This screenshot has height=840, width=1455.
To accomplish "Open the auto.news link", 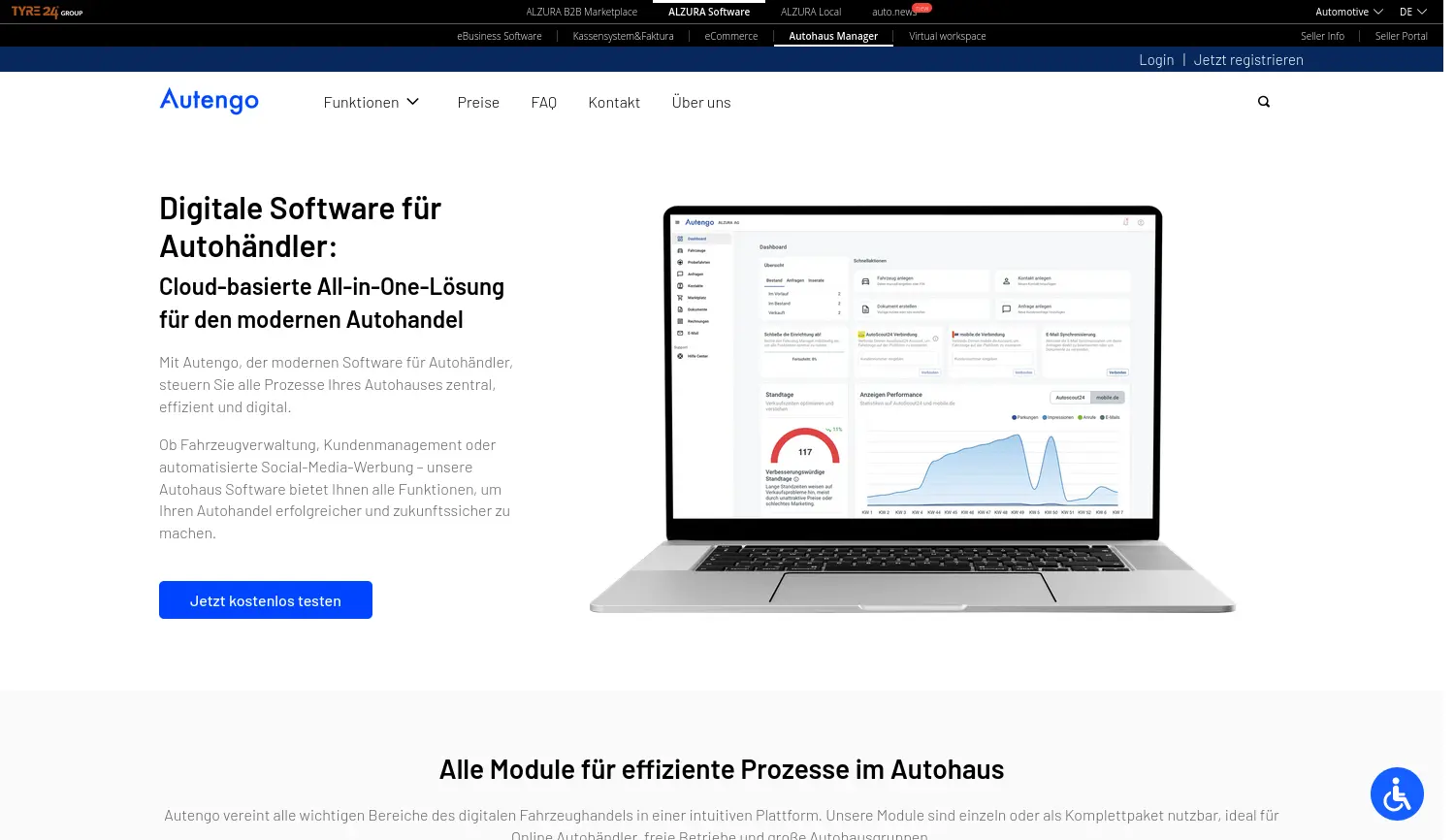I will tap(893, 12).
